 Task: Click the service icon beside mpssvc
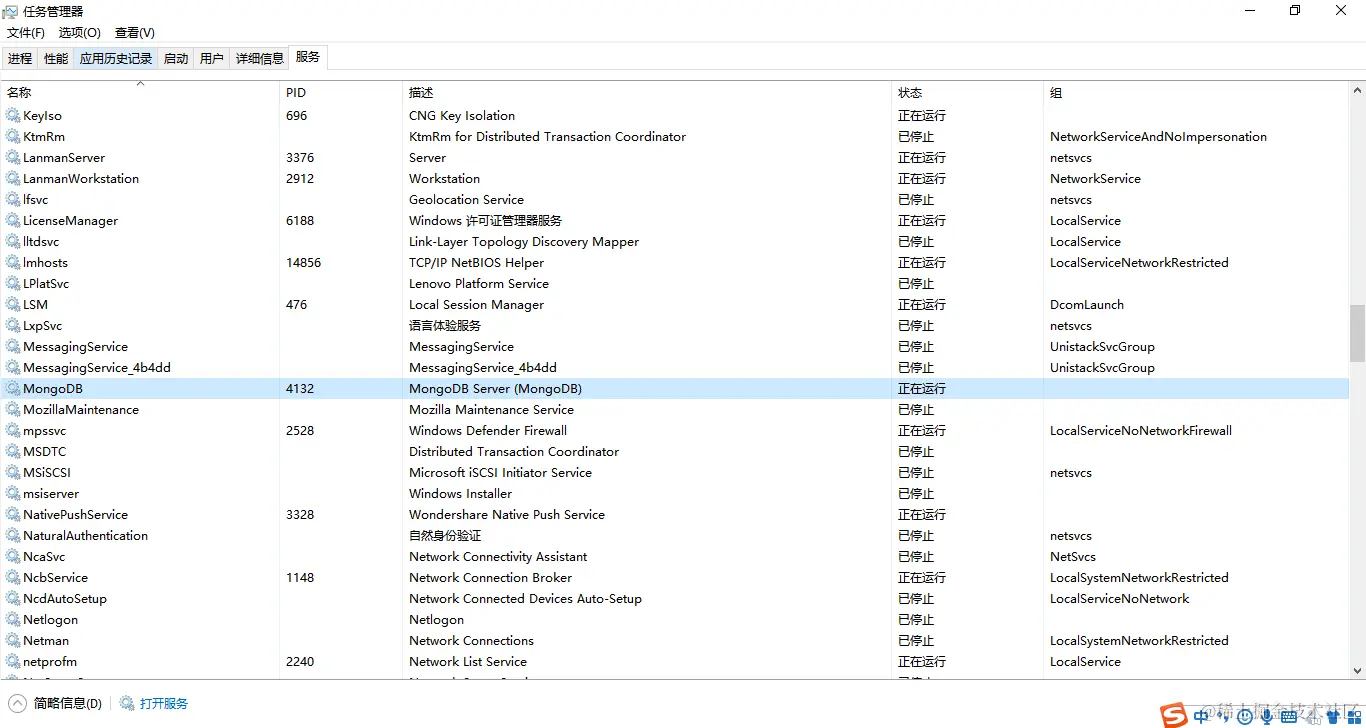pyautogui.click(x=13, y=431)
